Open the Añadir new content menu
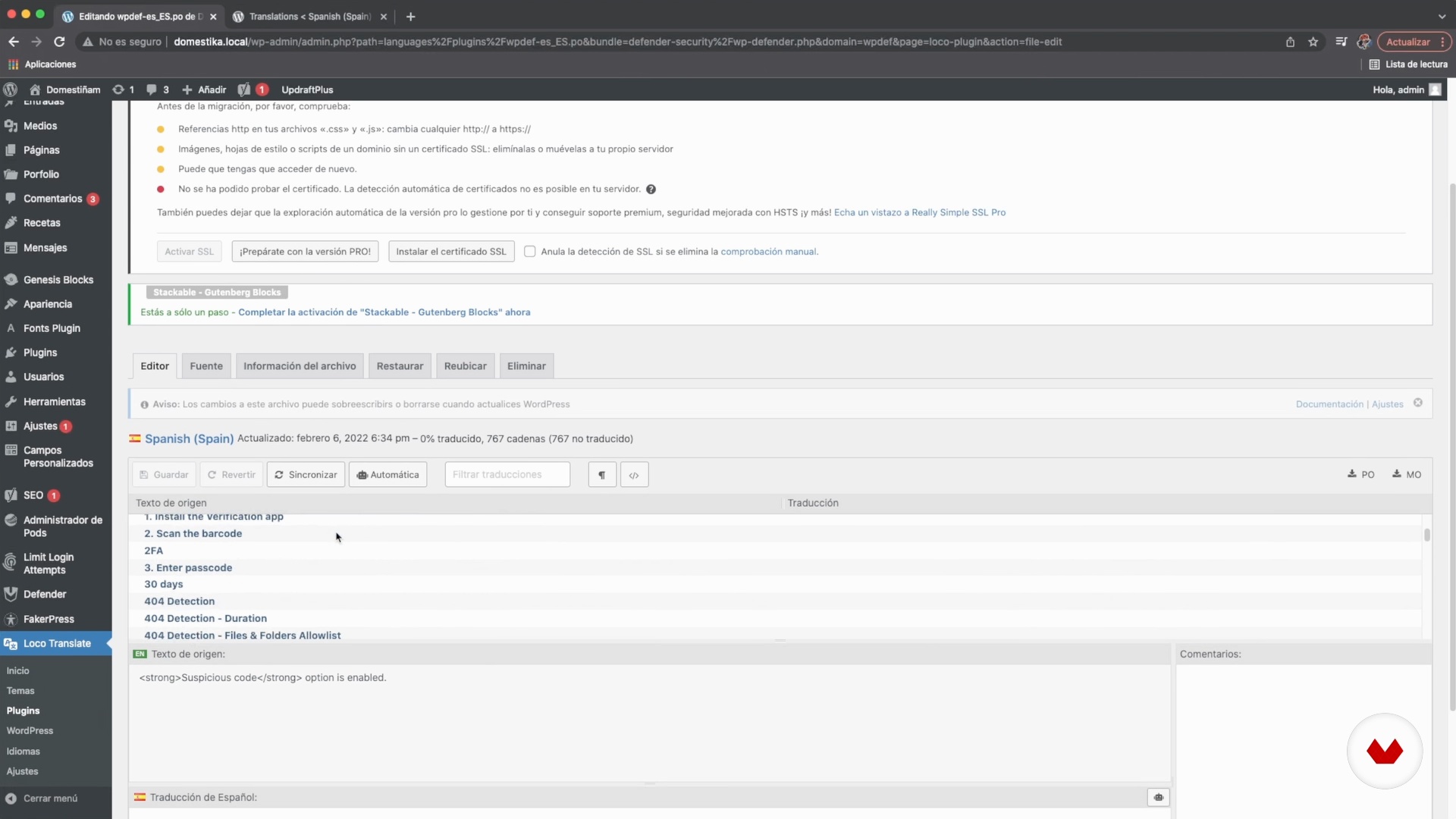This screenshot has width=1456, height=819. [205, 89]
